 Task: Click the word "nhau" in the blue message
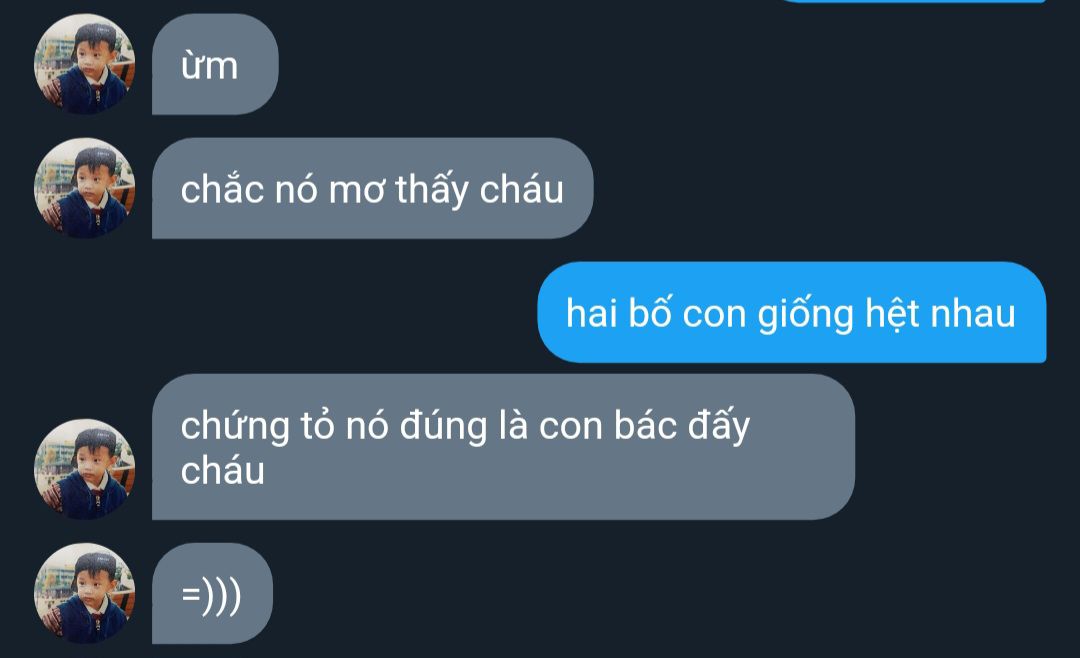(973, 313)
